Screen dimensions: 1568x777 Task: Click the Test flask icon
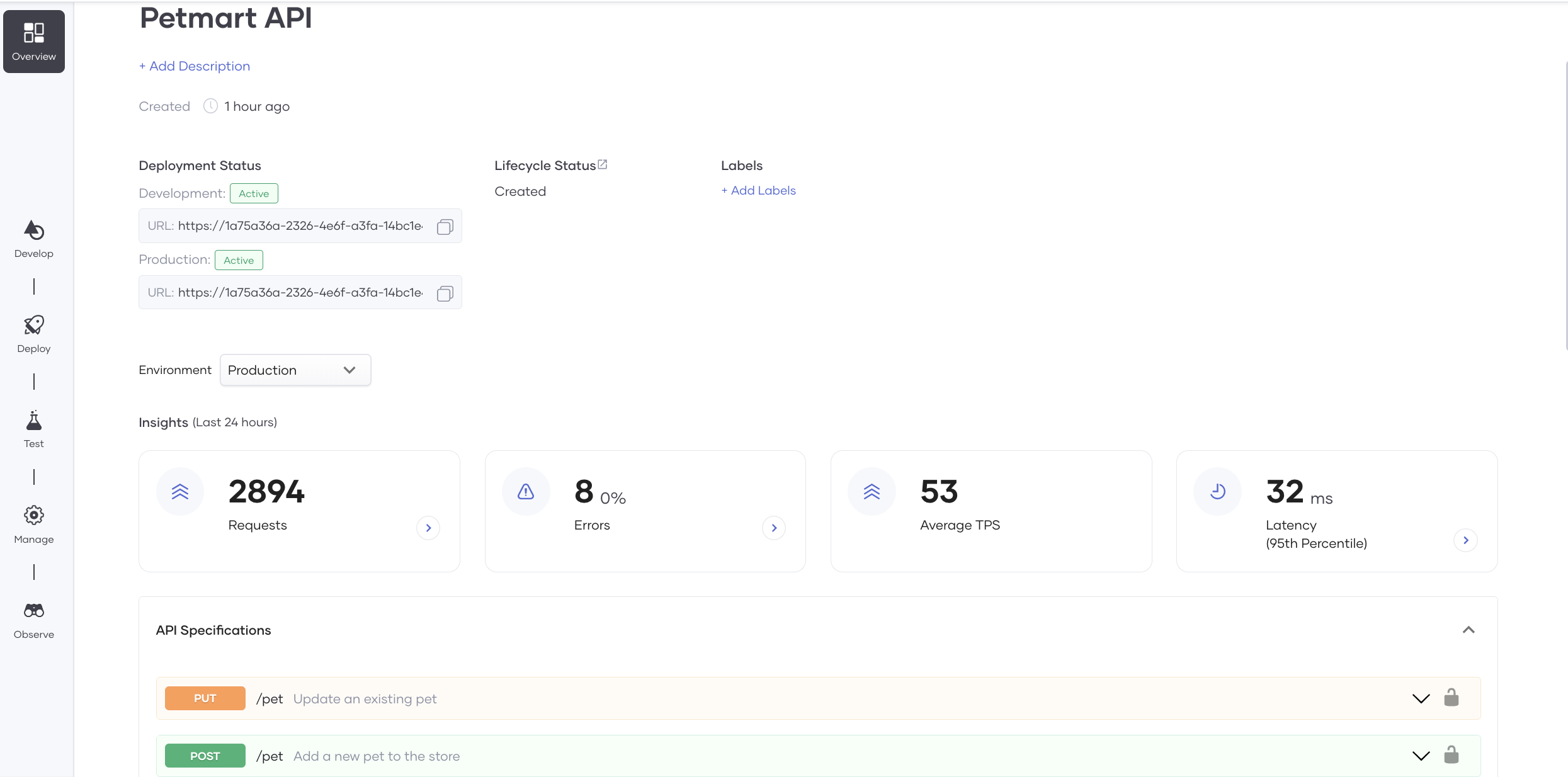[x=33, y=422]
